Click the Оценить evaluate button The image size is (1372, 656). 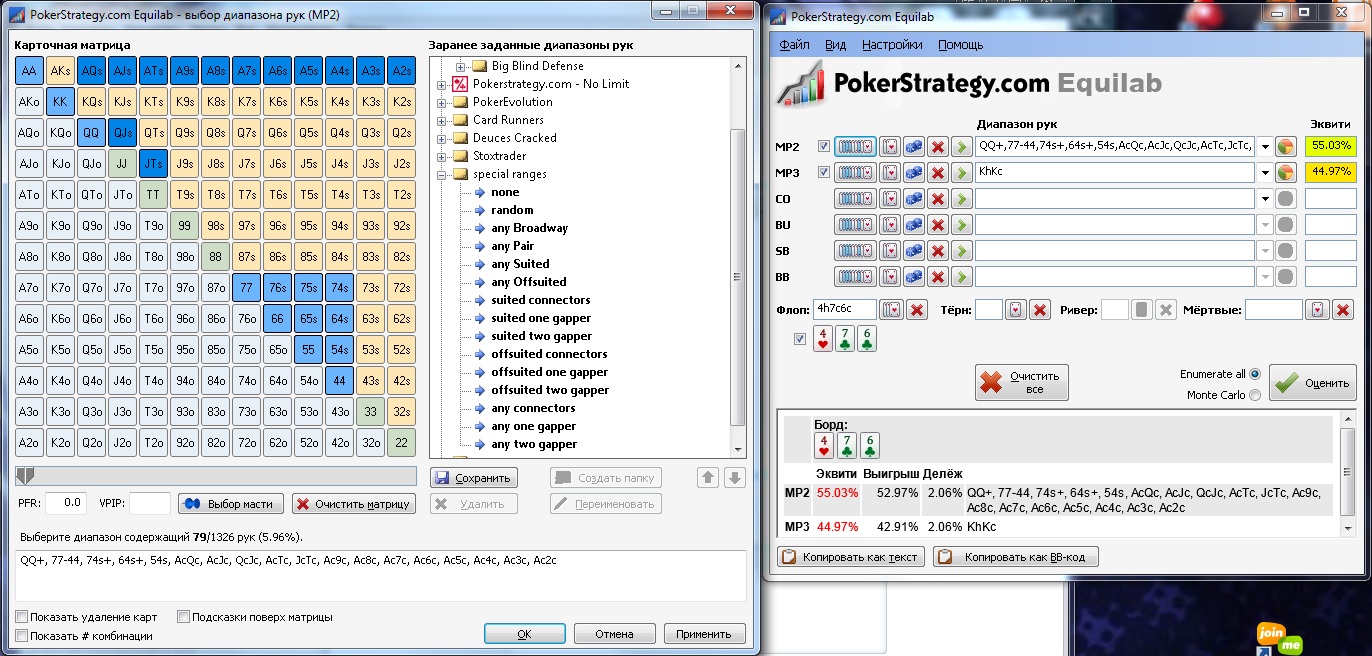pyautogui.click(x=1313, y=383)
